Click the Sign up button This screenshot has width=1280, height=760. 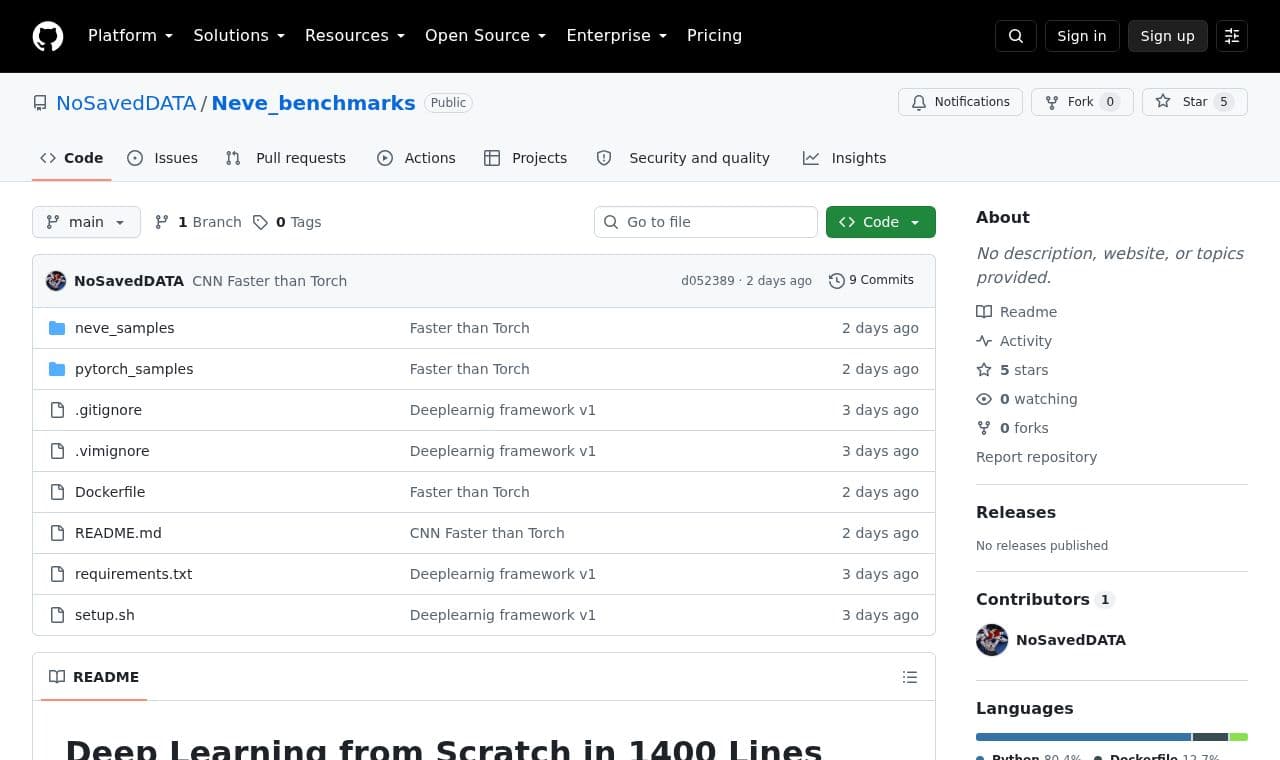pyautogui.click(x=1168, y=36)
